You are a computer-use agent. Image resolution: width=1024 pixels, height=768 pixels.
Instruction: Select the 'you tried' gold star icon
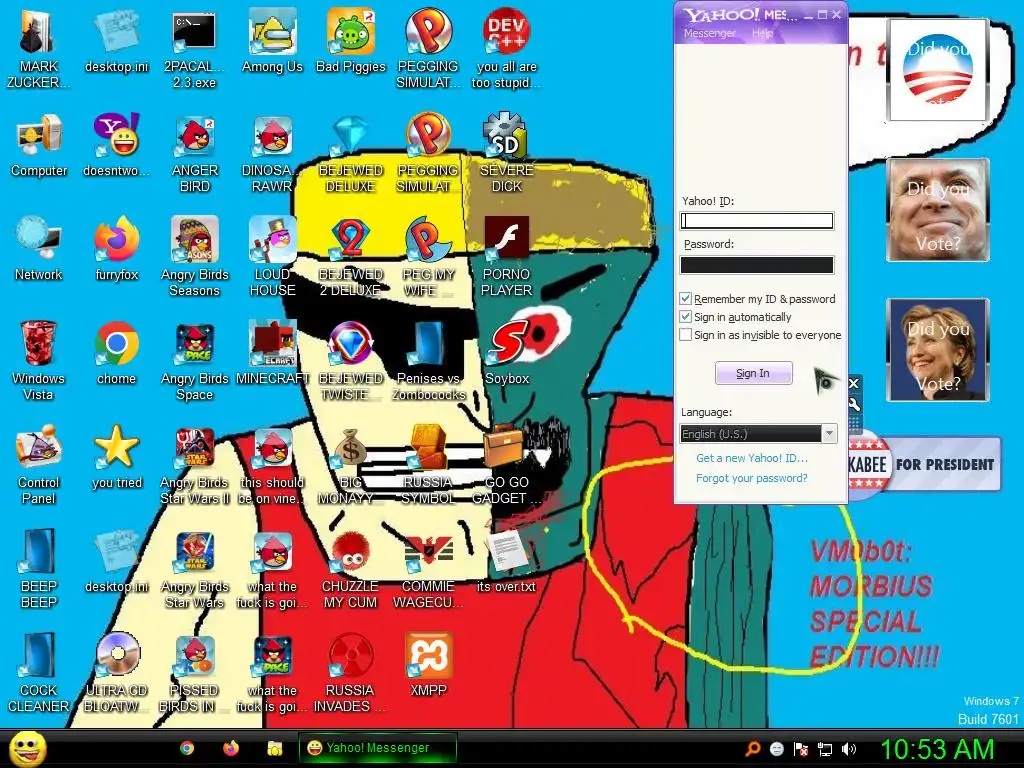116,456
